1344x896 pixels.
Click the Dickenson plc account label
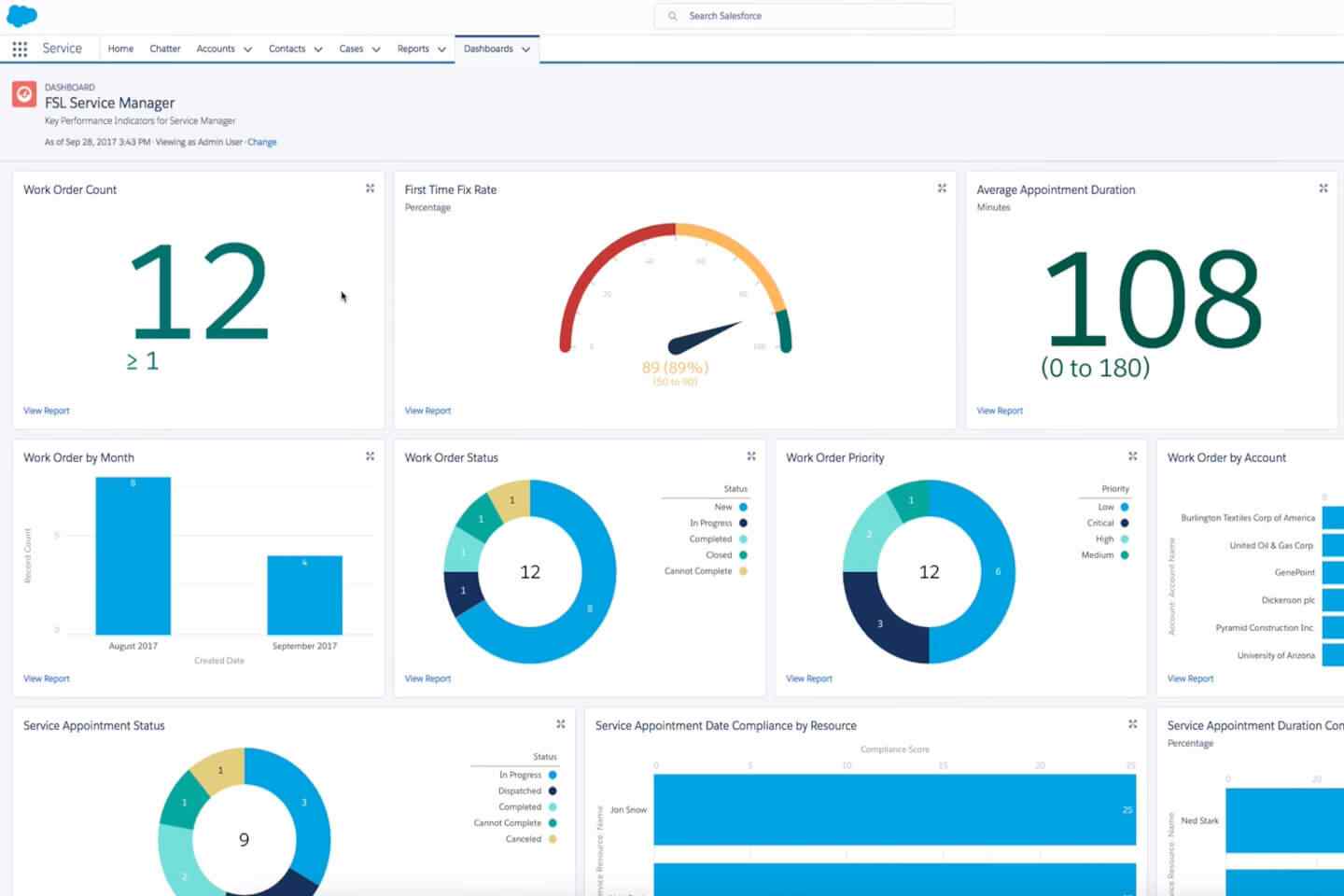[1288, 600]
